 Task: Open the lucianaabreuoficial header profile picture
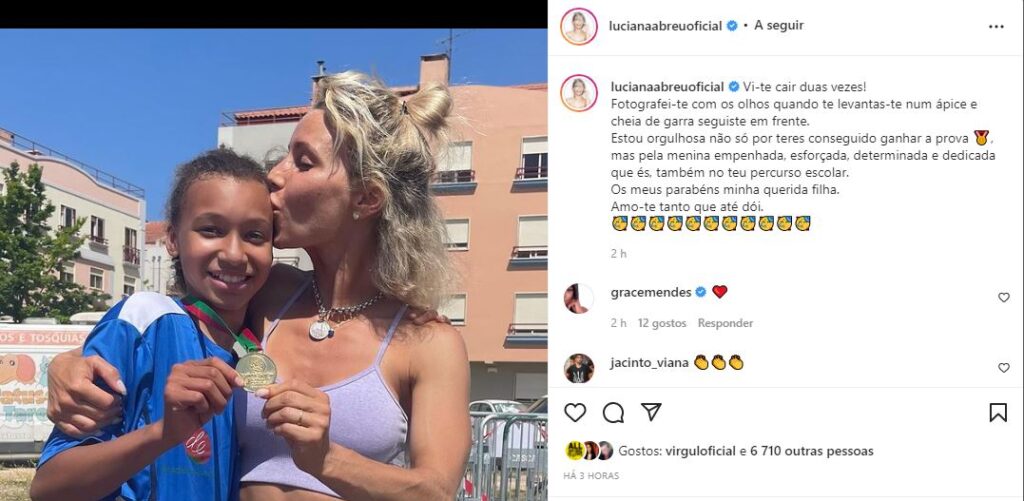point(579,26)
